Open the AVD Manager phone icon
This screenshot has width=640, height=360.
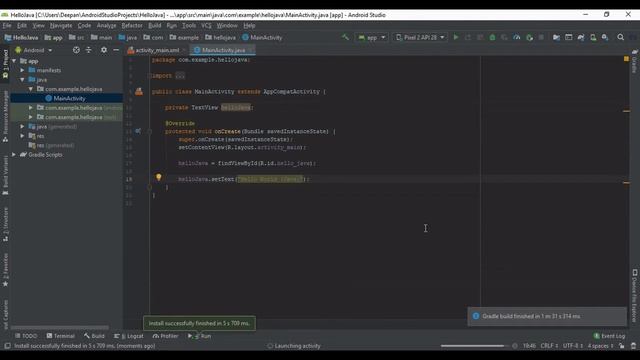click(x=593, y=37)
